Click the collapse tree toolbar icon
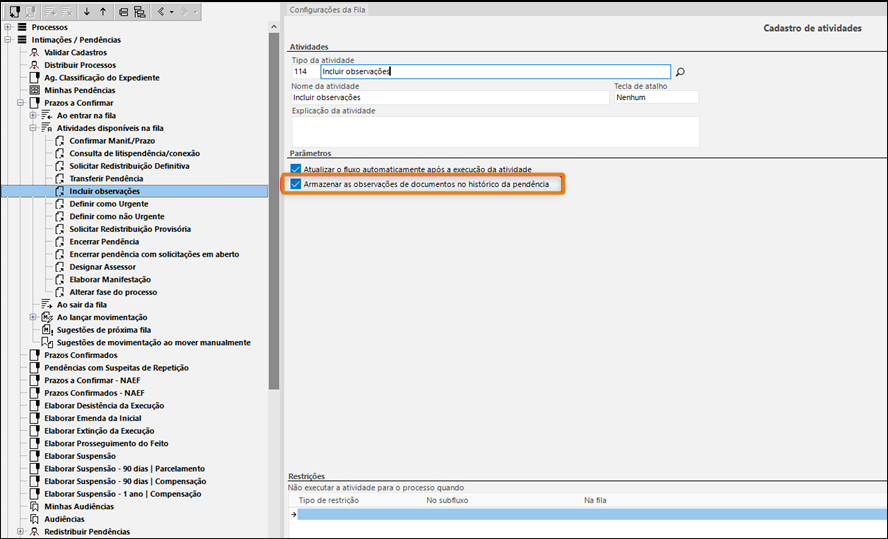The height and width of the screenshot is (539, 888). [x=123, y=12]
